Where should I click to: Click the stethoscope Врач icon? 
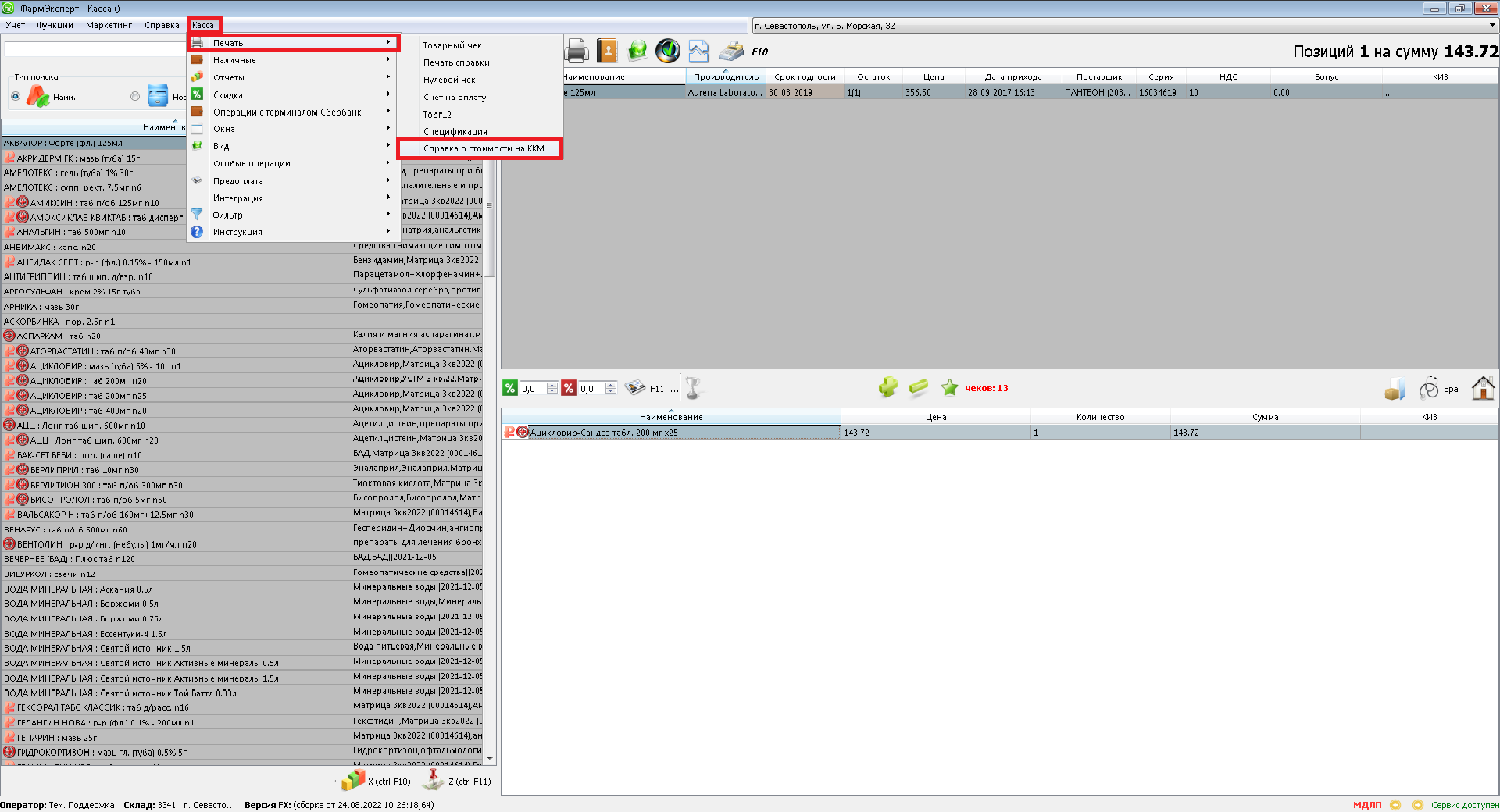tap(1429, 388)
